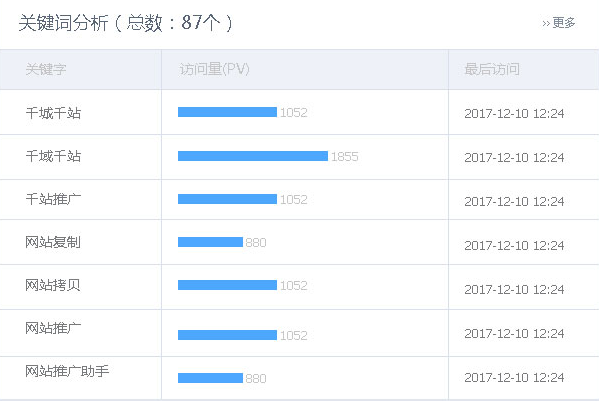The width and height of the screenshot is (599, 401).
Task: Select the 网站推广助手 keyword
Action: (x=67, y=371)
